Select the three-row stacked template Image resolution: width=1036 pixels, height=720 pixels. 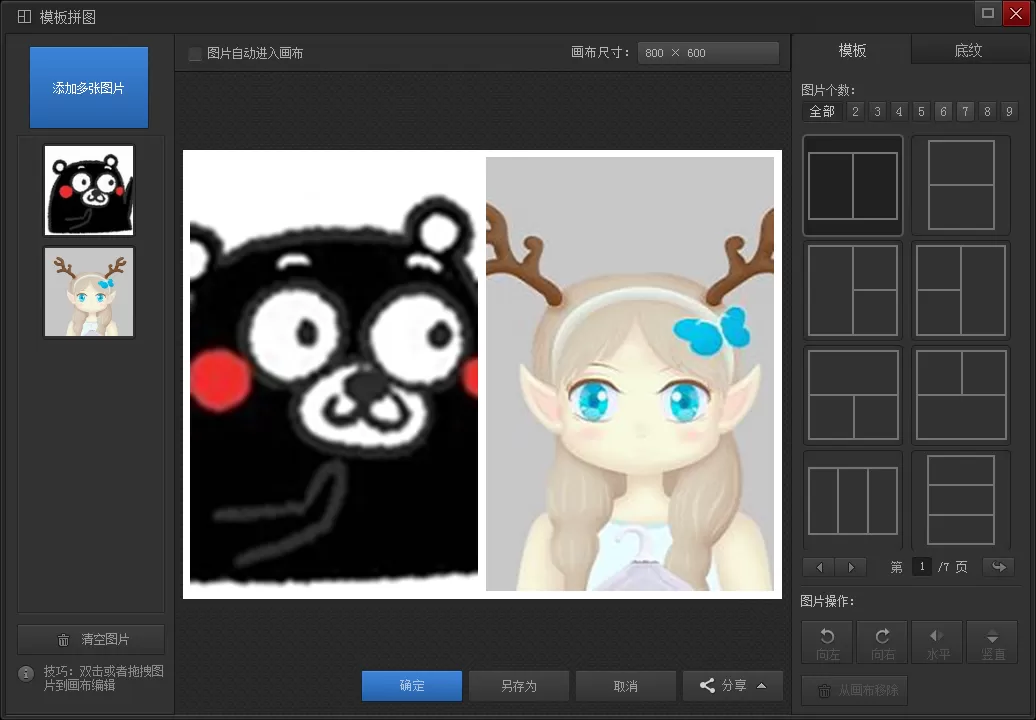point(961,500)
